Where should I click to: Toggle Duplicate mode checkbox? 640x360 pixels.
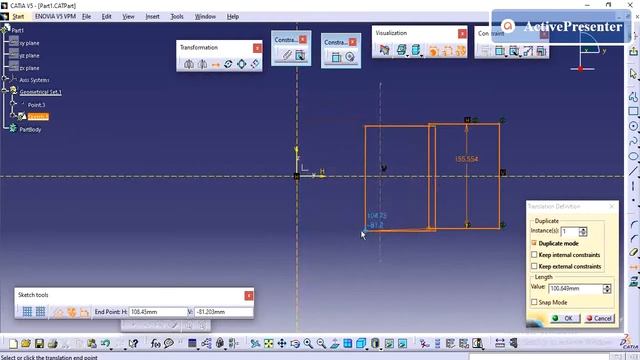[534, 243]
